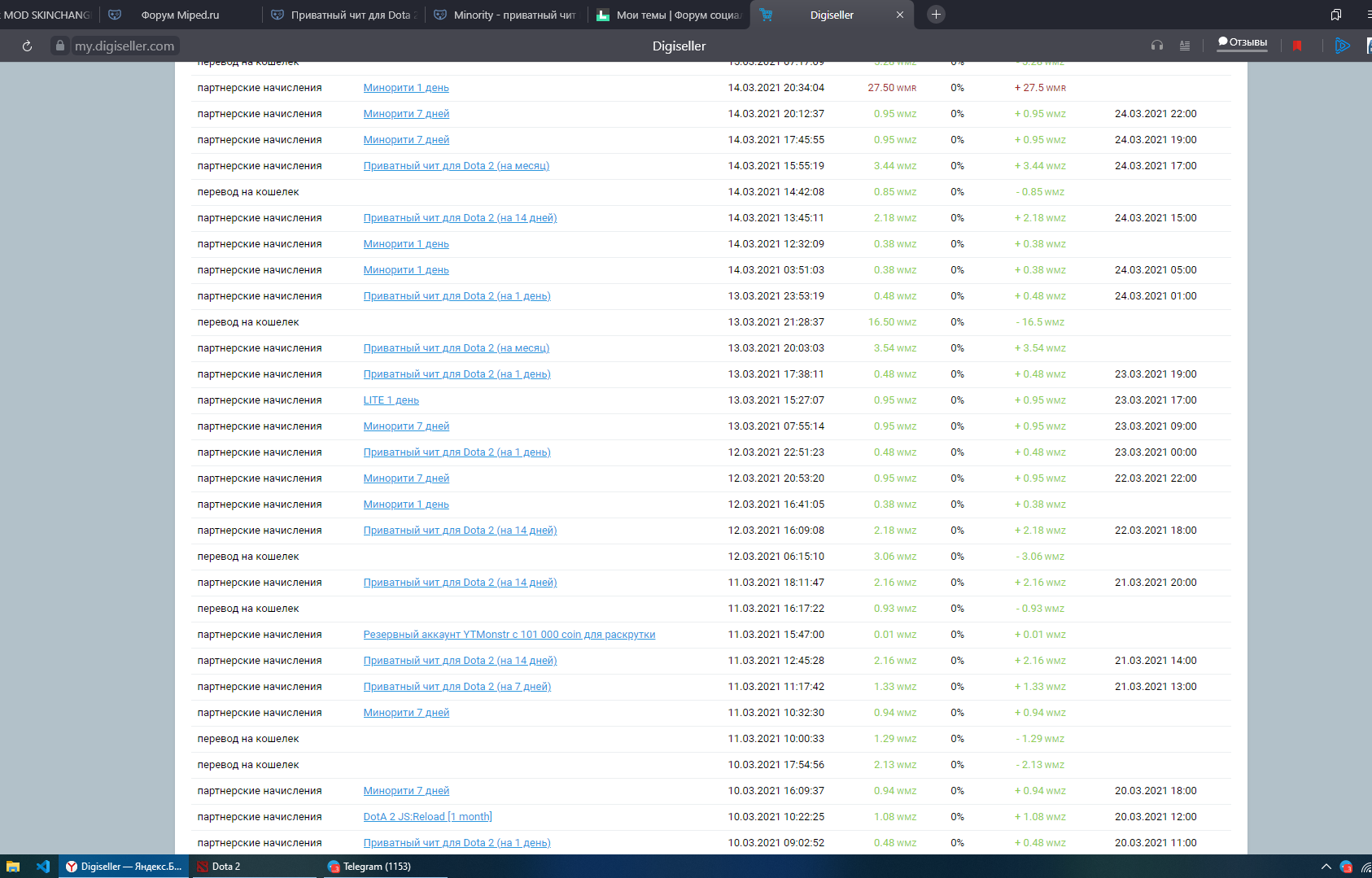Open Приватный чит (на месяц) link at 15:55:19
The width and height of the screenshot is (1372, 878).
[457, 166]
